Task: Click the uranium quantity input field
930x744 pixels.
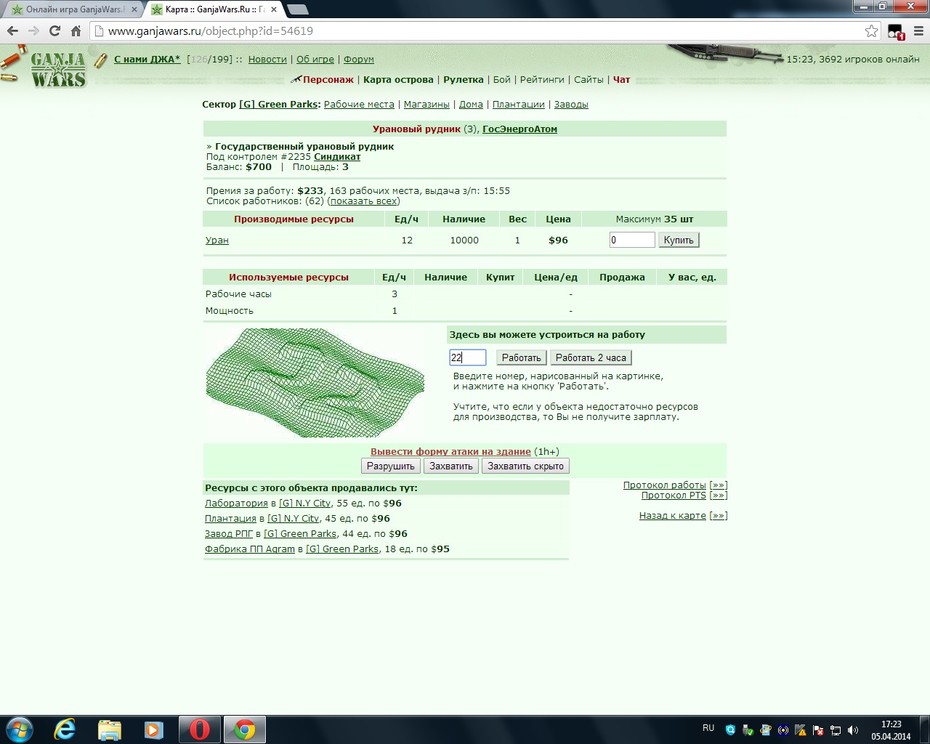Action: [x=632, y=240]
